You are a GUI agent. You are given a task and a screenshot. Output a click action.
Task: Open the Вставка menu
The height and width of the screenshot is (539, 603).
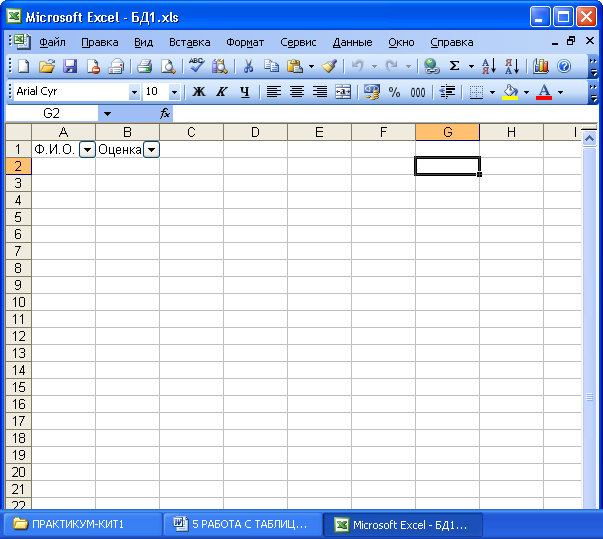tap(190, 42)
